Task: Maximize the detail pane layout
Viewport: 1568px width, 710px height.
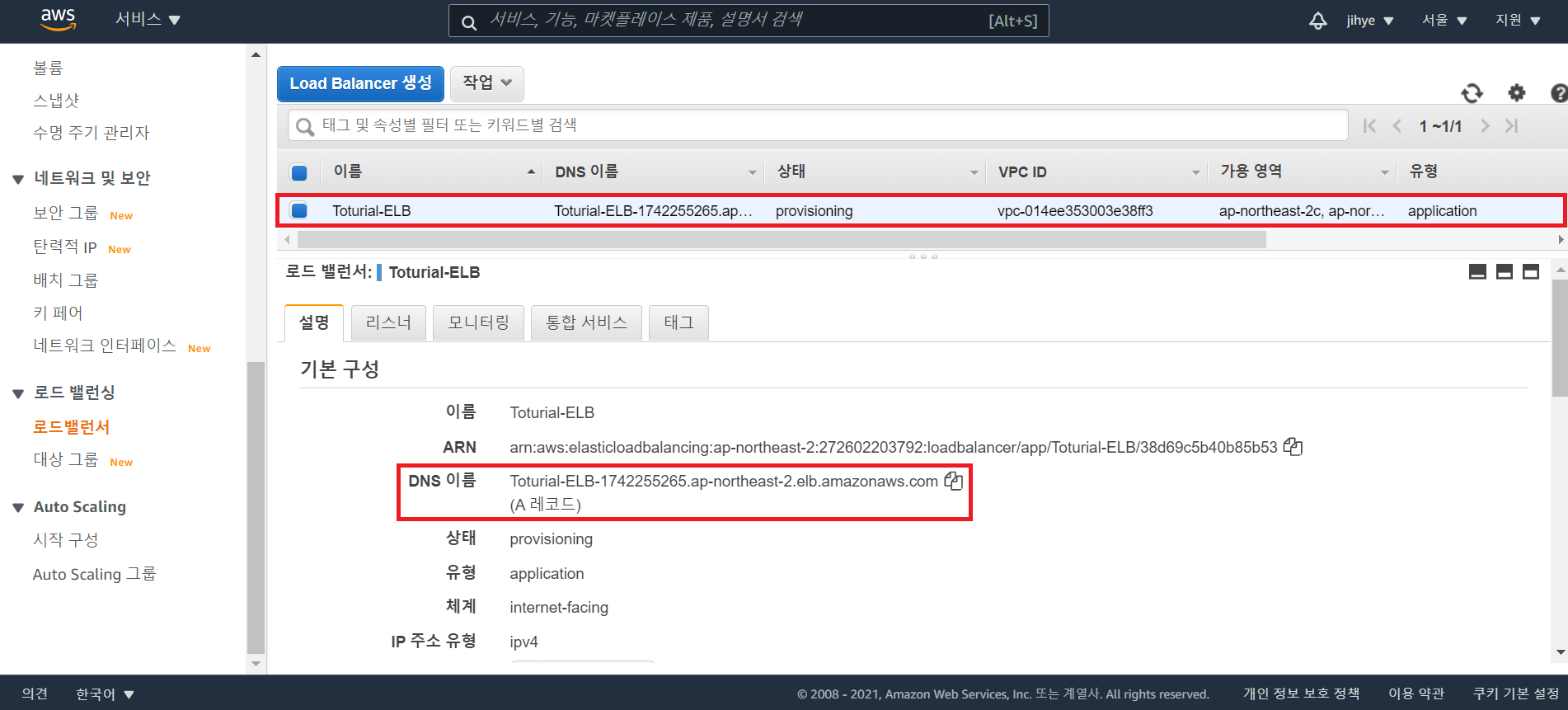Action: coord(1531,272)
